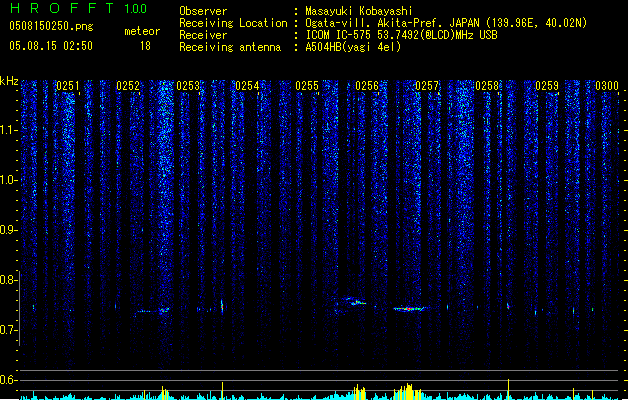
Task: Click the meteor echo near 0253
Action: 222,307
